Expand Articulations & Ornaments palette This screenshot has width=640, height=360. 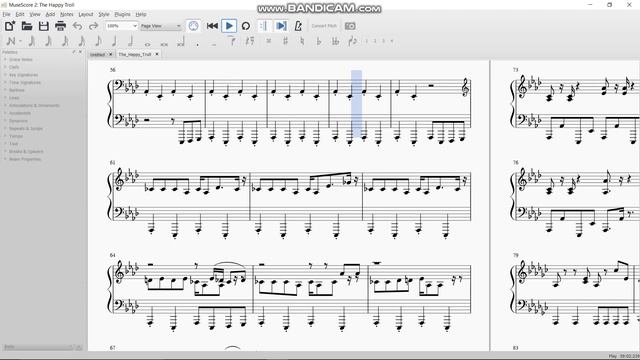click(x=34, y=105)
